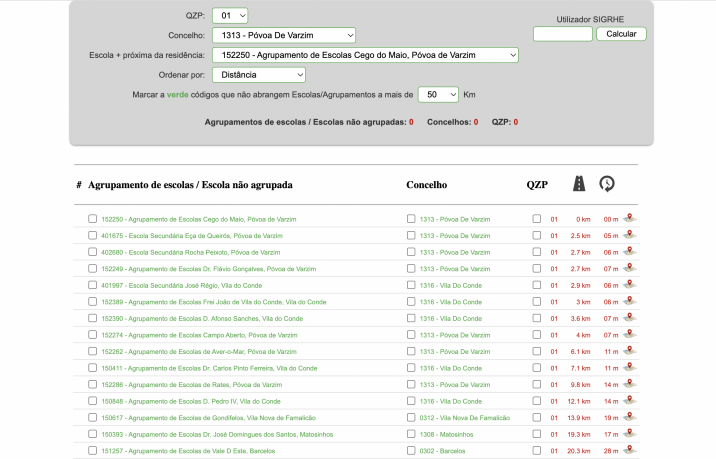Screen dimensions: 716x459
Task: Click map icon for Escola Secundária José Régio
Action: [629, 285]
